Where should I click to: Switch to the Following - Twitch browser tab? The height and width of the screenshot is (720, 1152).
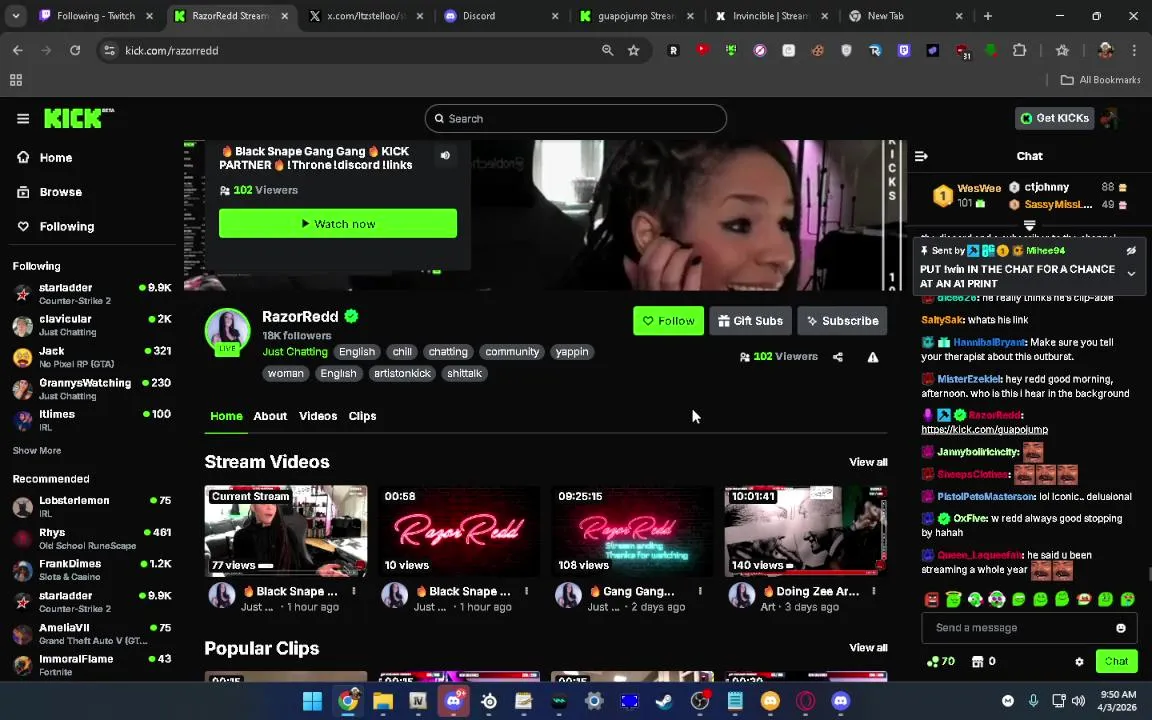(96, 15)
